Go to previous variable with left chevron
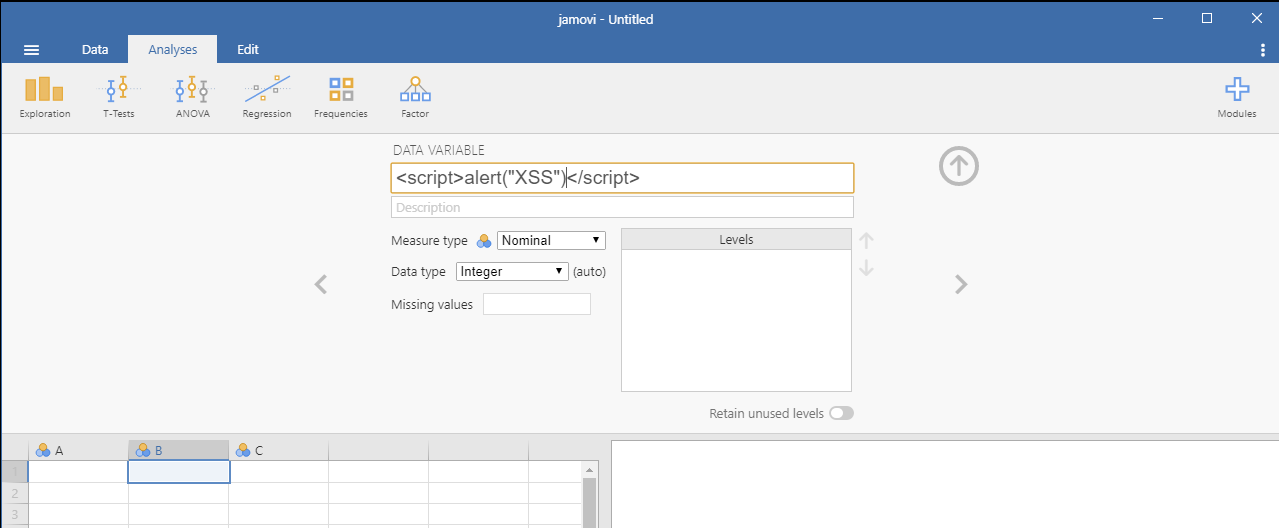This screenshot has width=1279, height=528. (321, 285)
